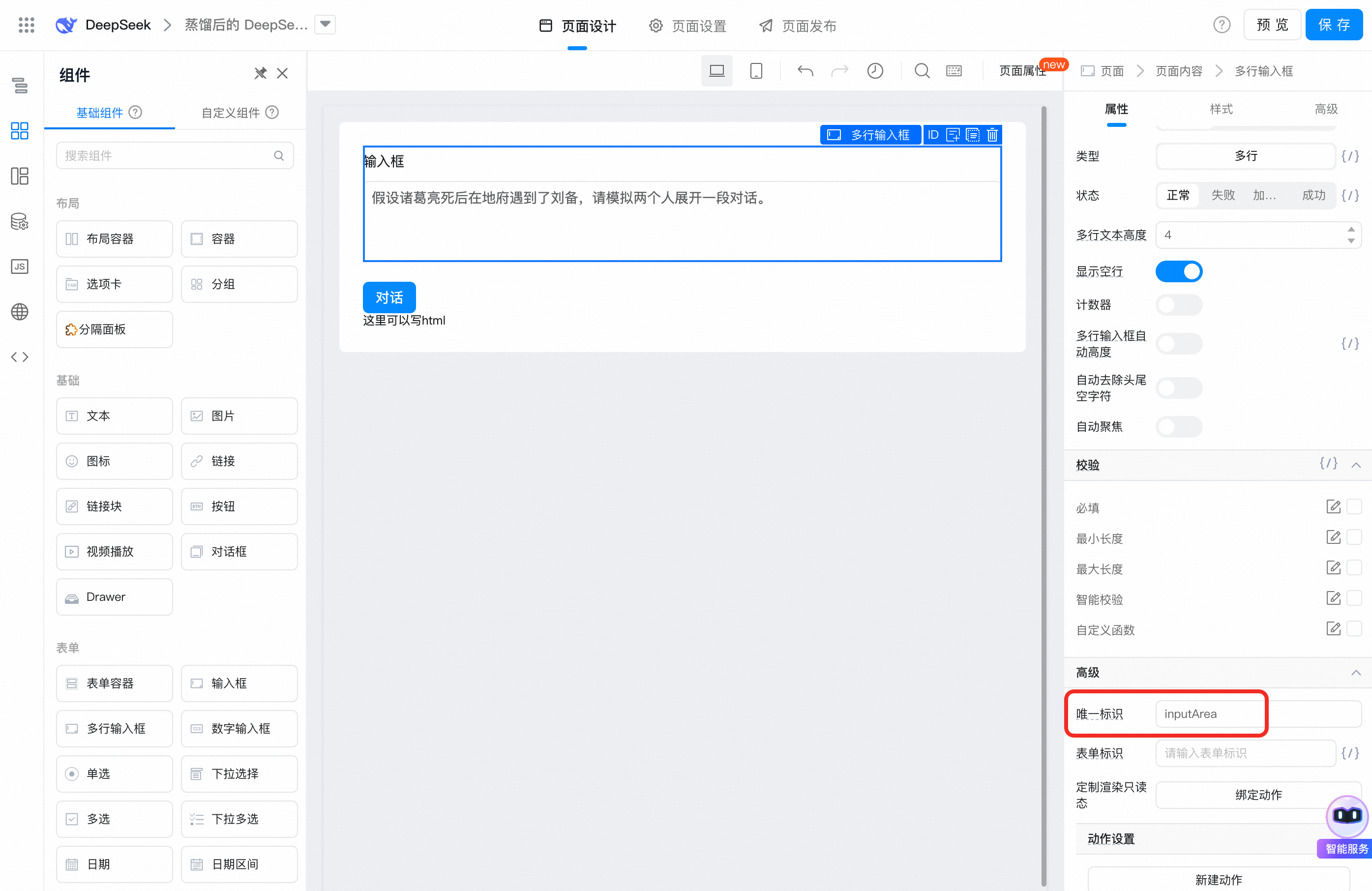Switch to mobile preview mode
The width and height of the screenshot is (1372, 891).
tap(756, 71)
